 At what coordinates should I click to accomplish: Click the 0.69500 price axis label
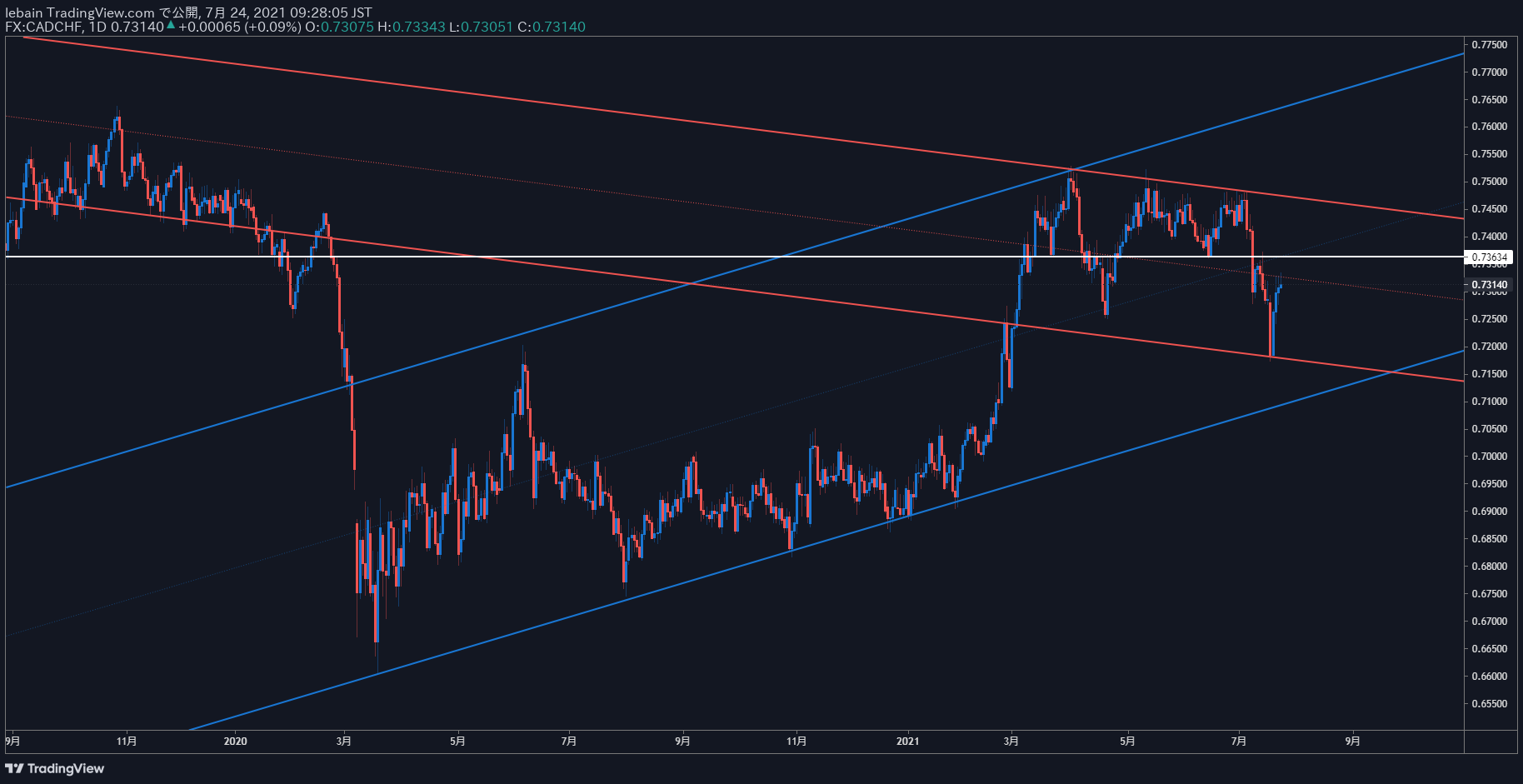click(x=1490, y=484)
